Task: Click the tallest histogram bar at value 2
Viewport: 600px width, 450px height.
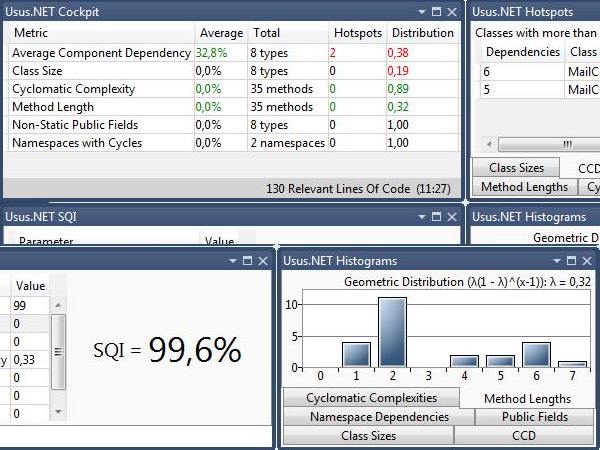Action: [x=392, y=332]
